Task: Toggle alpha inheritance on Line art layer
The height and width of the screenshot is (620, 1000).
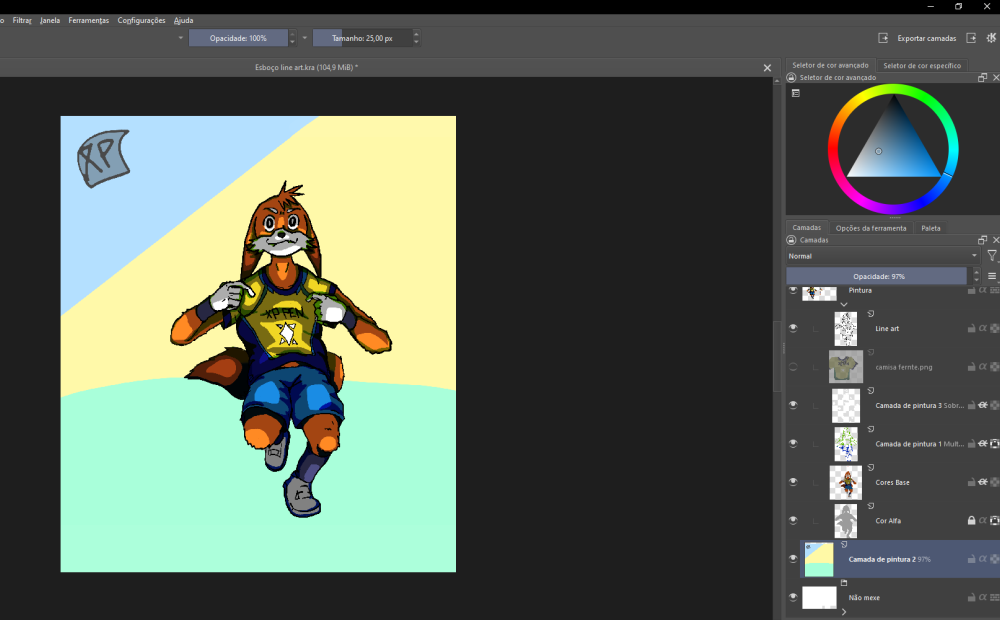Action: click(983, 328)
